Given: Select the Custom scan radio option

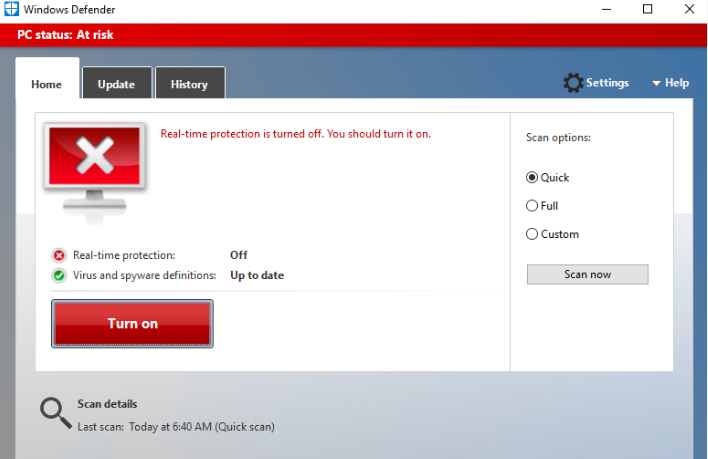Looking at the screenshot, I should pyautogui.click(x=532, y=234).
